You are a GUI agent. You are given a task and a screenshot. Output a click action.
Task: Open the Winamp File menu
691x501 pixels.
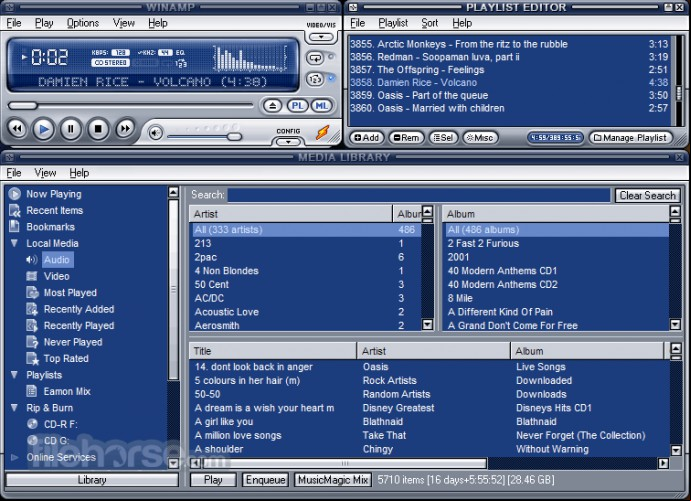[14, 23]
